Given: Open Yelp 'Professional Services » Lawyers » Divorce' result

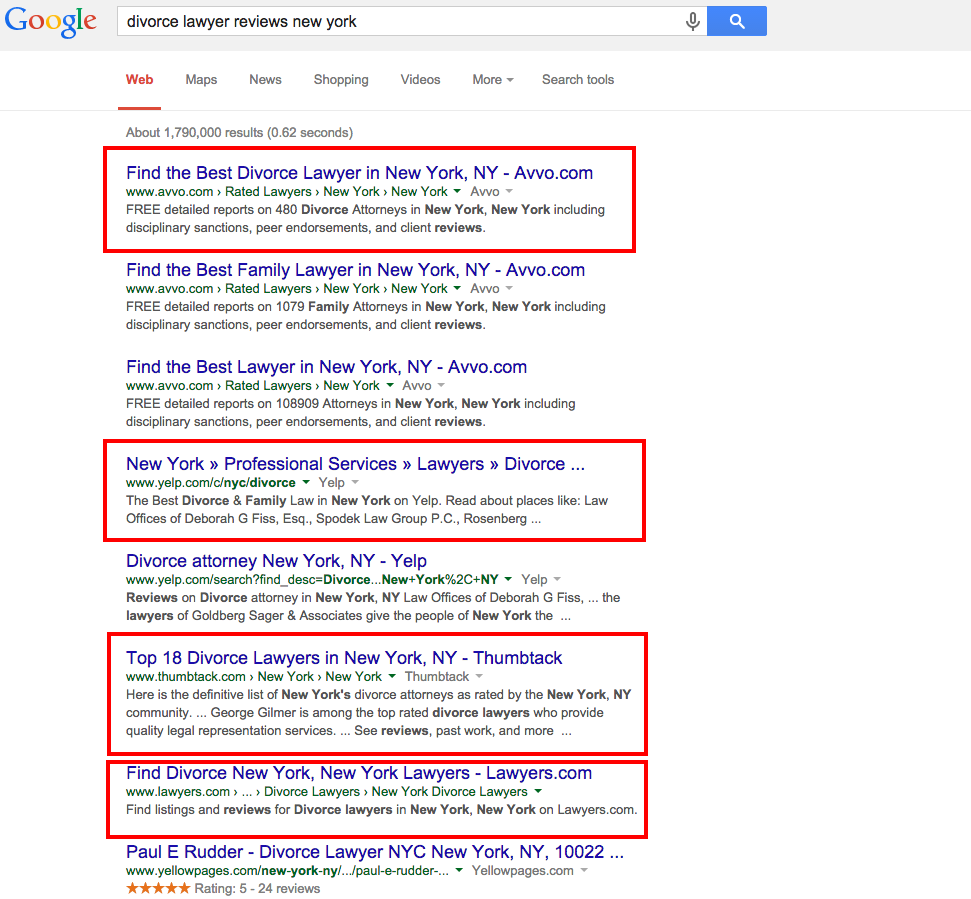Looking at the screenshot, I should click(355, 464).
